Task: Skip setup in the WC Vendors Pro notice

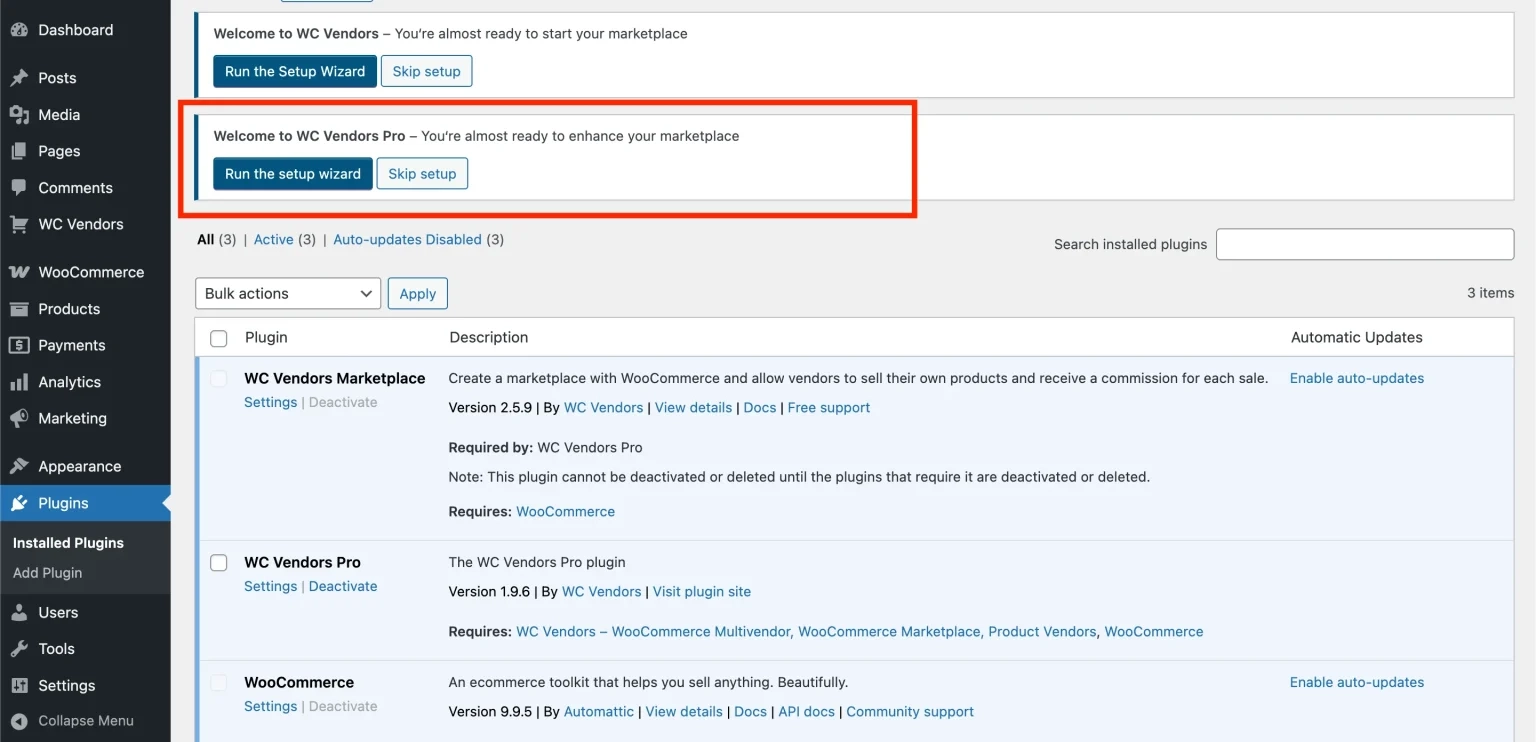Action: [422, 173]
